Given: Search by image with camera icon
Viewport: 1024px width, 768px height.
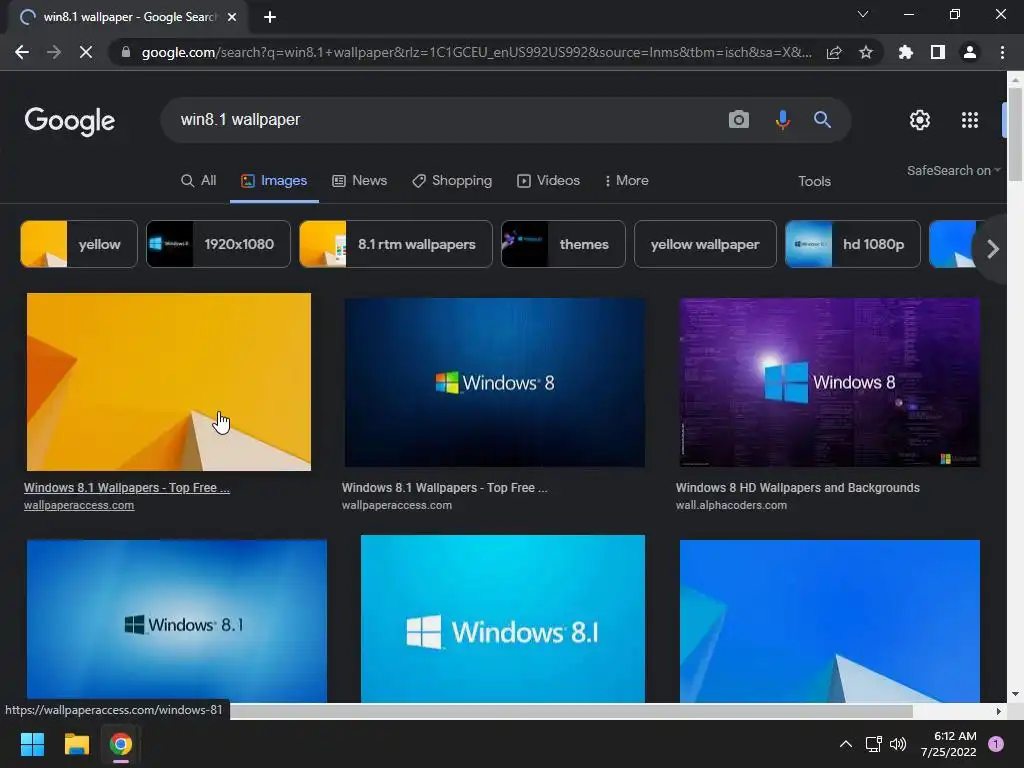Looking at the screenshot, I should (739, 120).
